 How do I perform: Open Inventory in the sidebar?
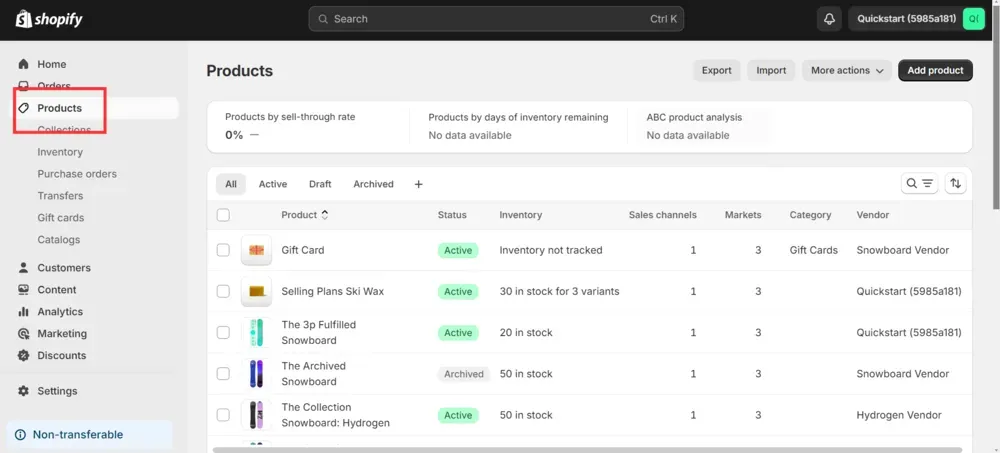60,152
